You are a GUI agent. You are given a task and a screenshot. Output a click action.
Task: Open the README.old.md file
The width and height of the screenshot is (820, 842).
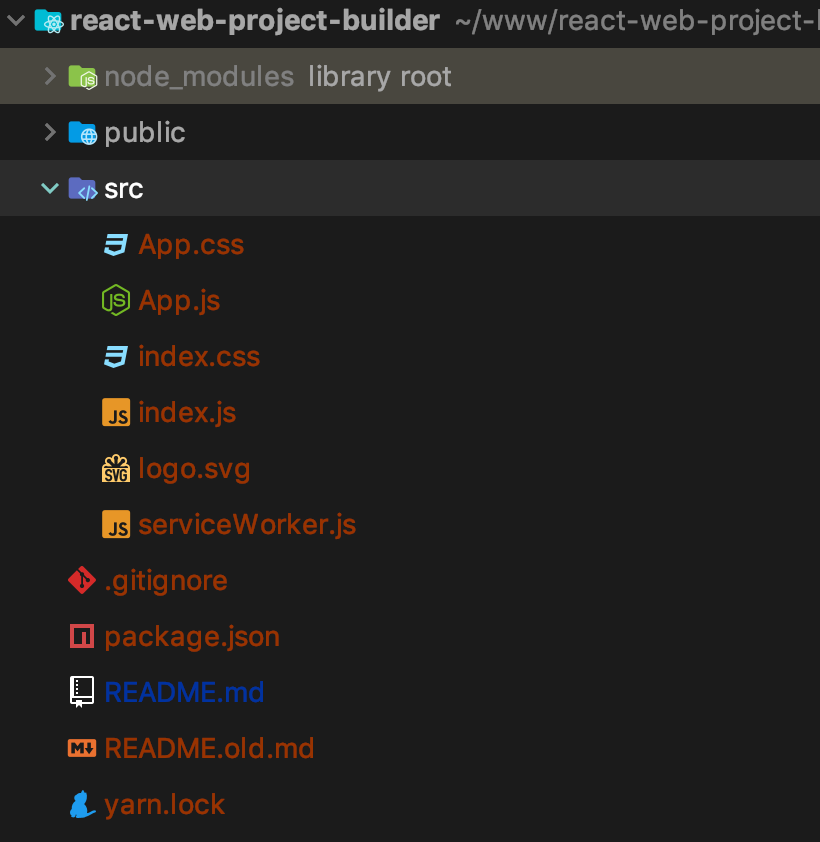[x=209, y=748]
